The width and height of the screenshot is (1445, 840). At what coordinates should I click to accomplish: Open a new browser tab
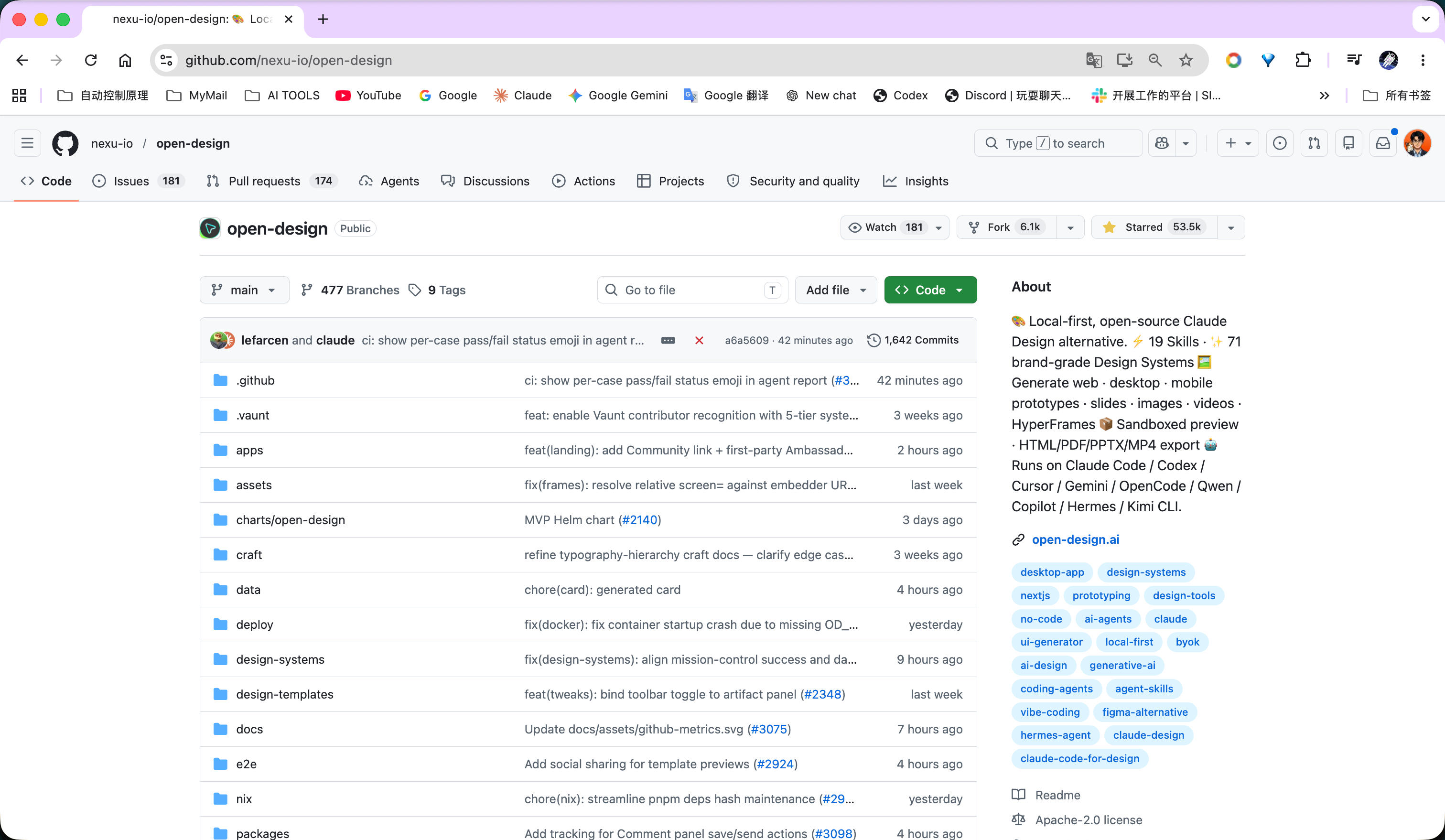[323, 20]
